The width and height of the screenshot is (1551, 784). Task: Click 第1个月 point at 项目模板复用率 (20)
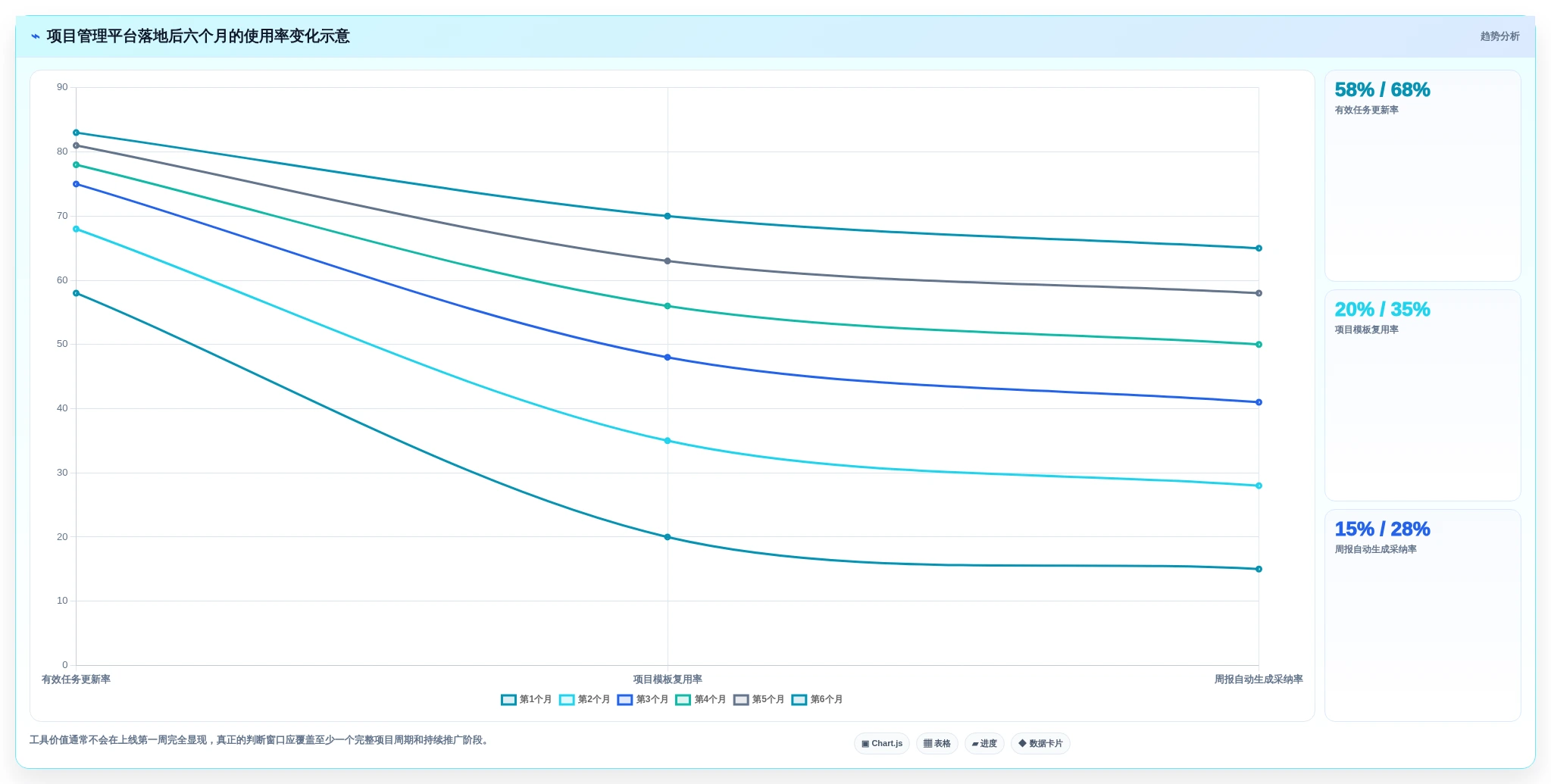(x=668, y=537)
